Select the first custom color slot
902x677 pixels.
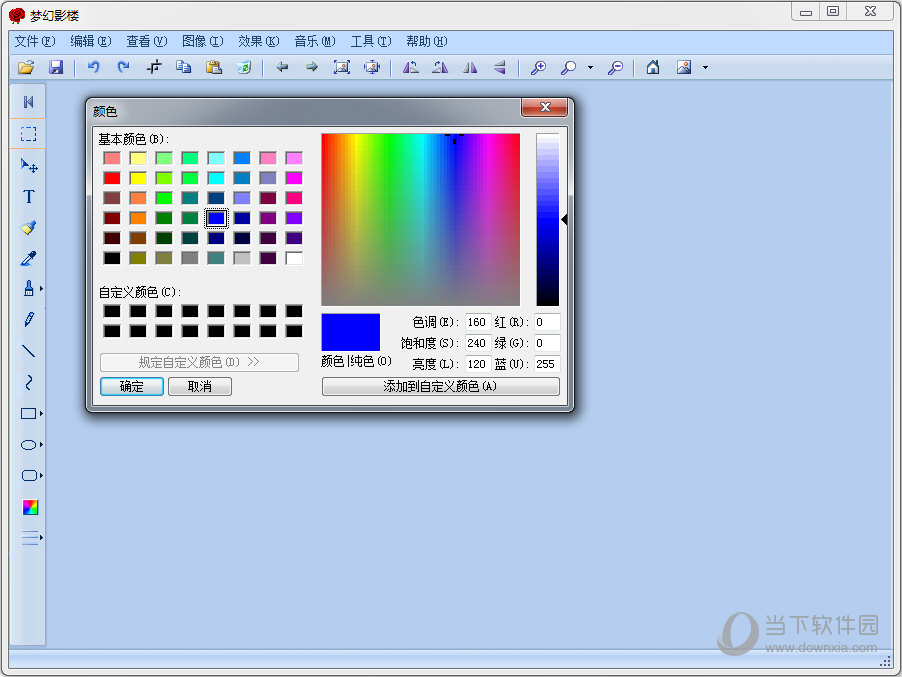coord(112,311)
